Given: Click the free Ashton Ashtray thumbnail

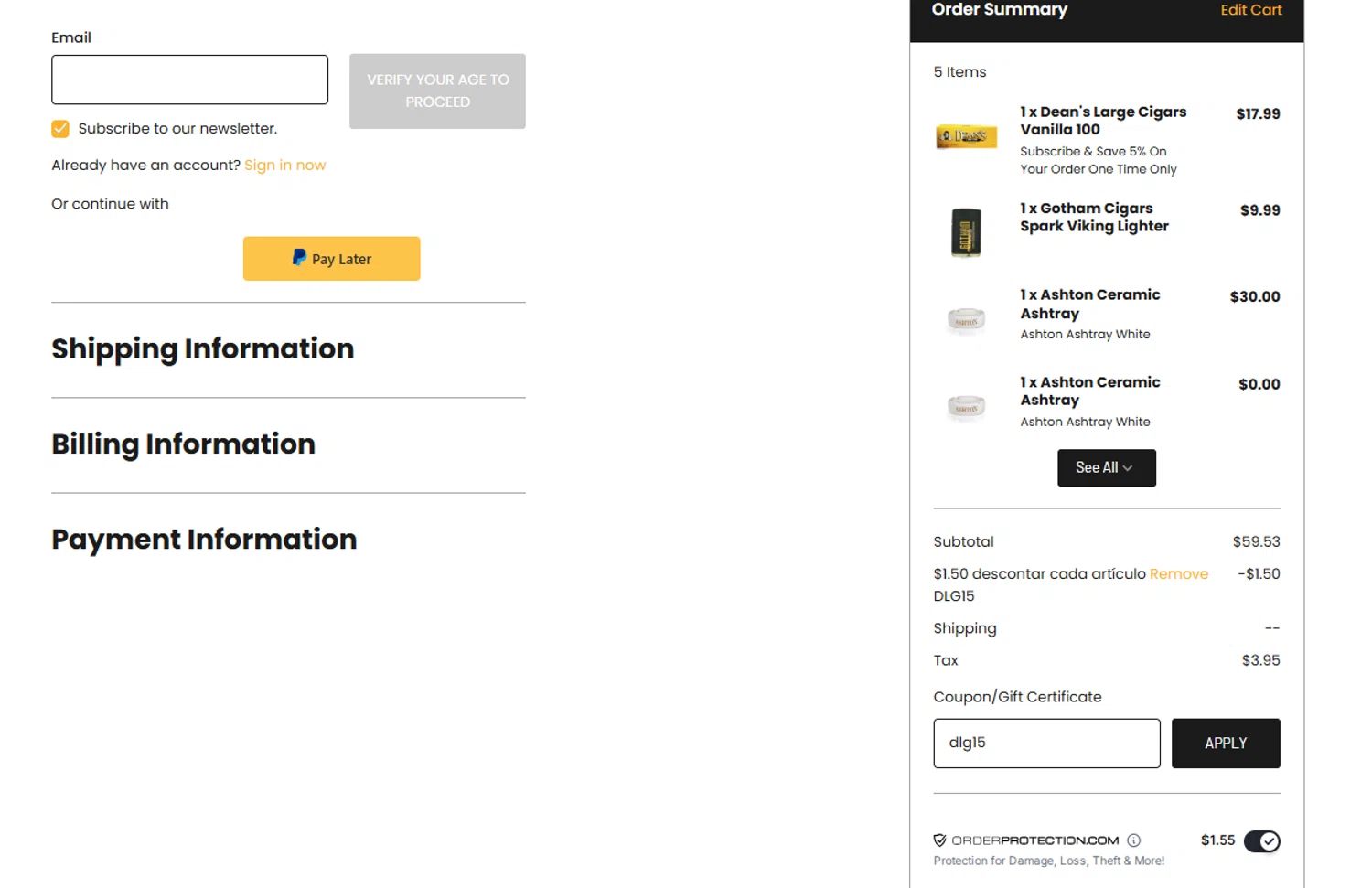Looking at the screenshot, I should pos(966,406).
